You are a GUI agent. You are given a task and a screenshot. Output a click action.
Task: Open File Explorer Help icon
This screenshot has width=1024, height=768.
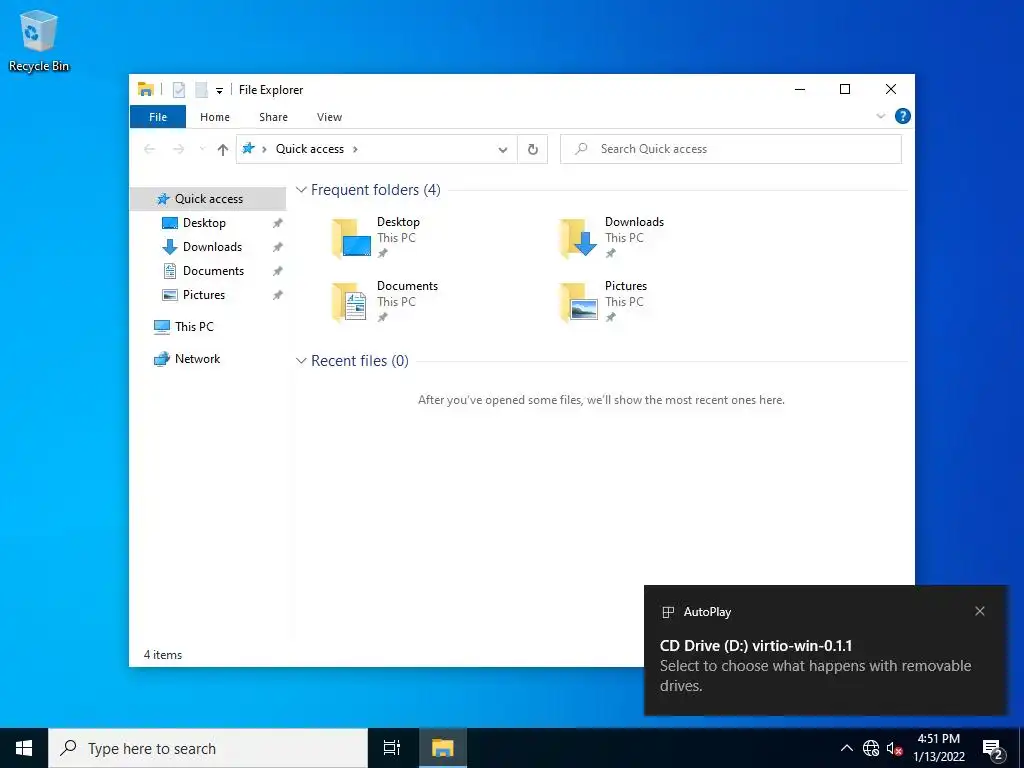903,116
